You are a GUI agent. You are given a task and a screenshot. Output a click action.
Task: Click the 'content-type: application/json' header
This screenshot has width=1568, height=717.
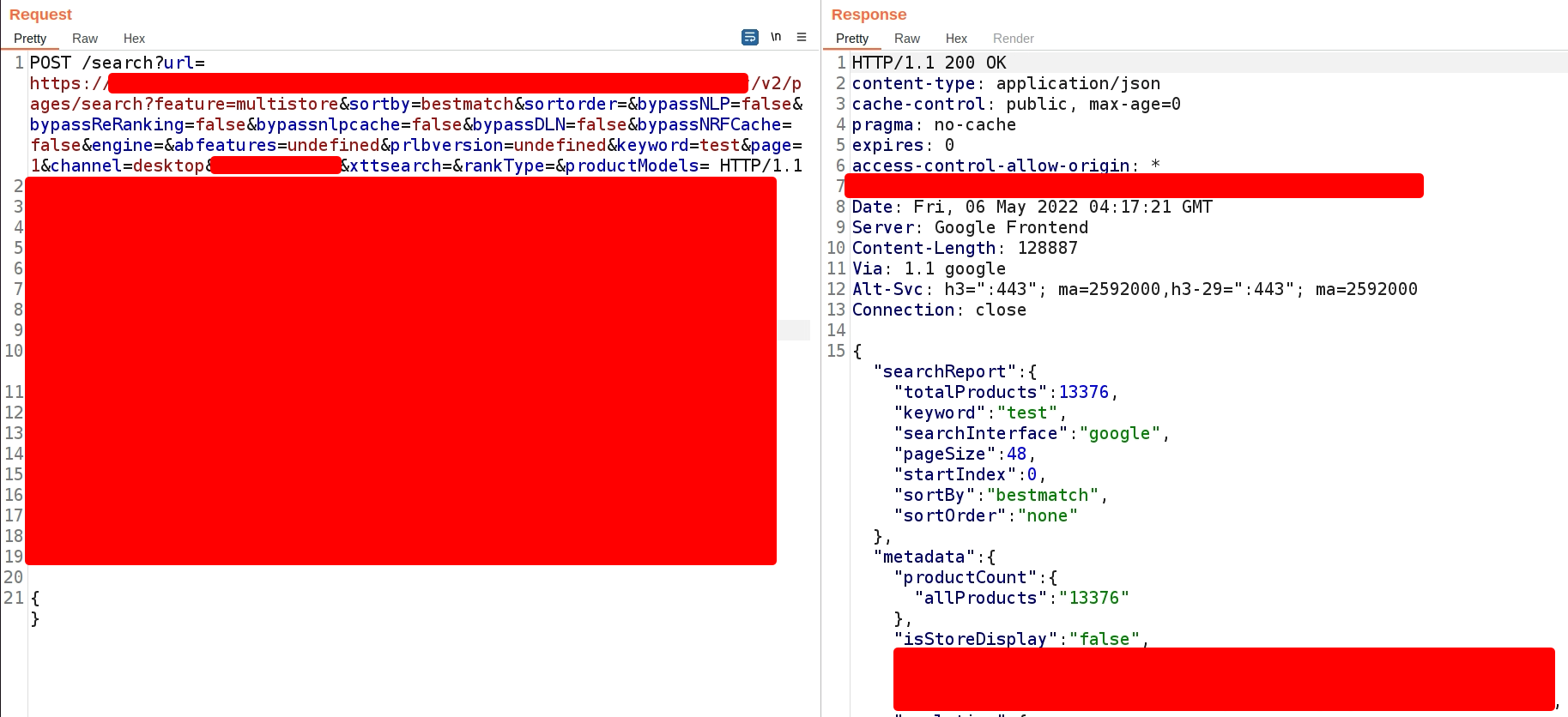(1007, 83)
